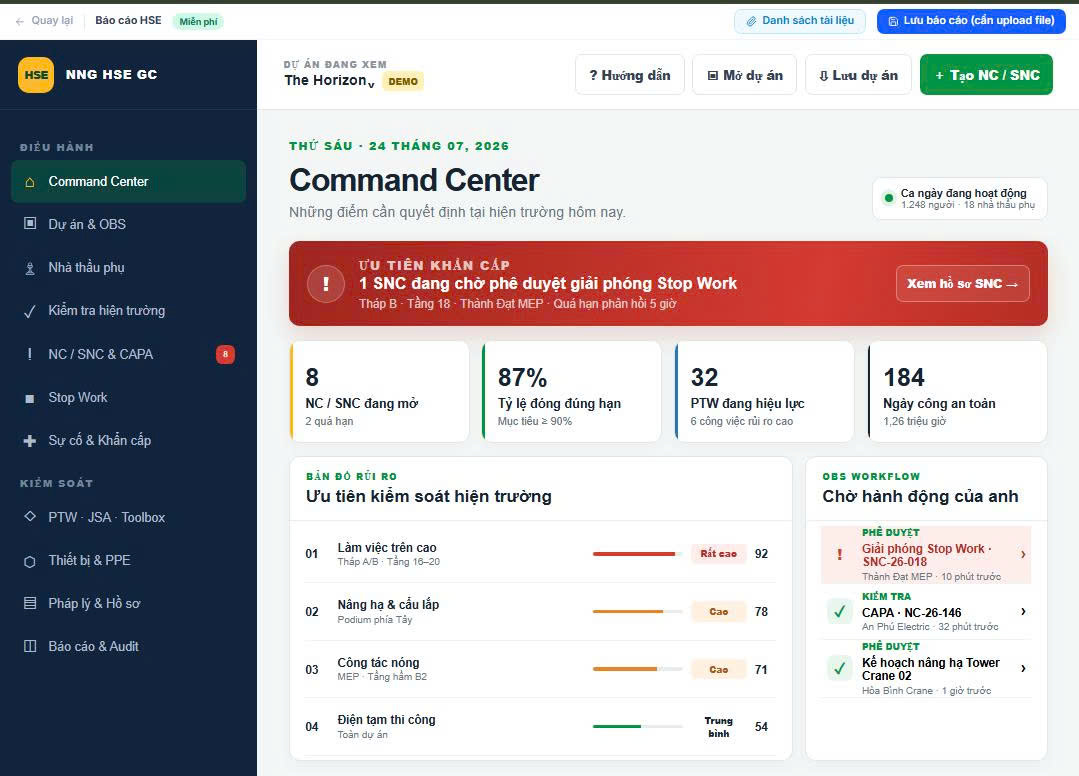The height and width of the screenshot is (776, 1079).
Task: Click the Command Center home icon
Action: click(30, 182)
